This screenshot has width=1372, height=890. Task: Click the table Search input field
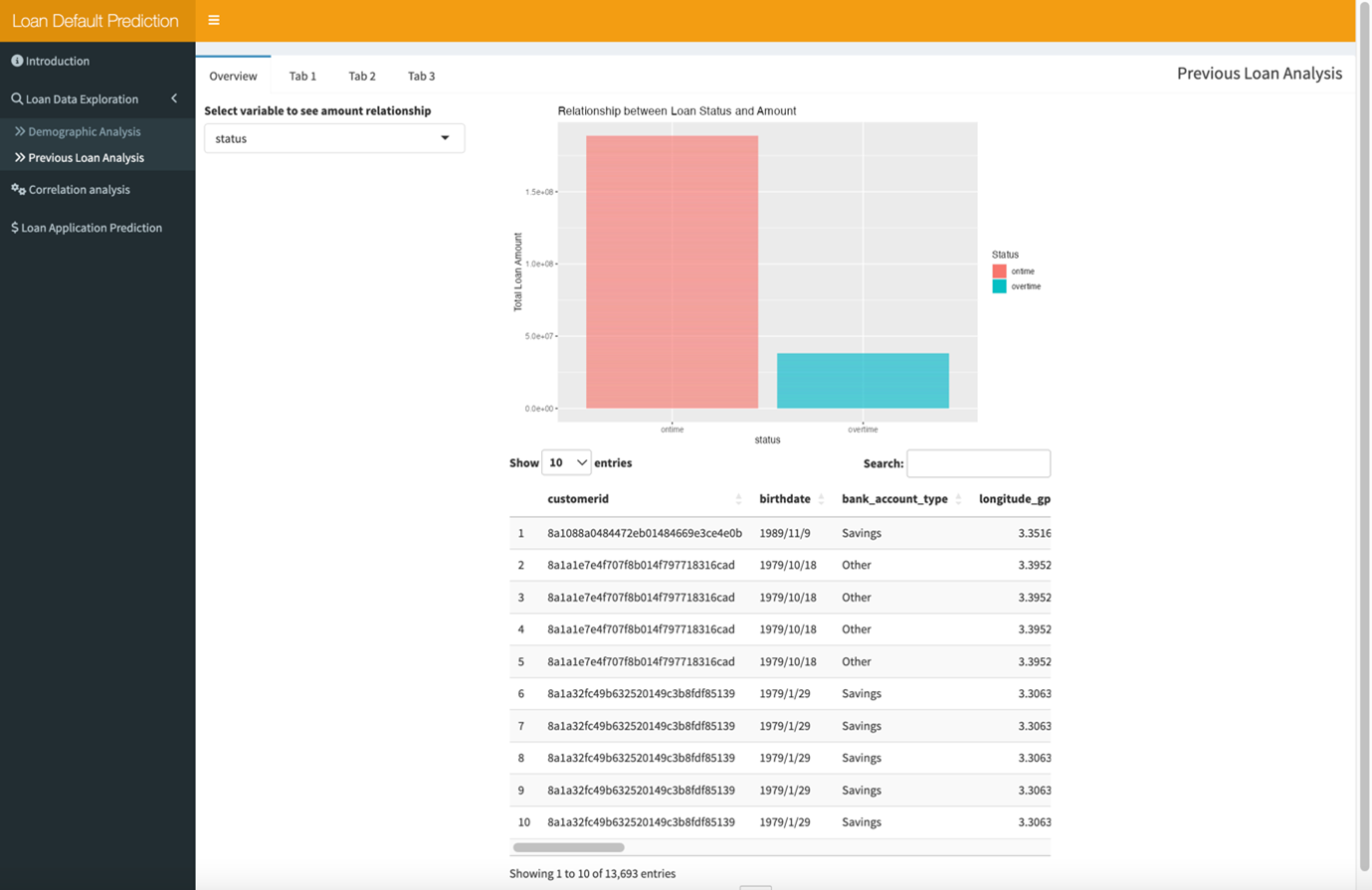click(978, 463)
